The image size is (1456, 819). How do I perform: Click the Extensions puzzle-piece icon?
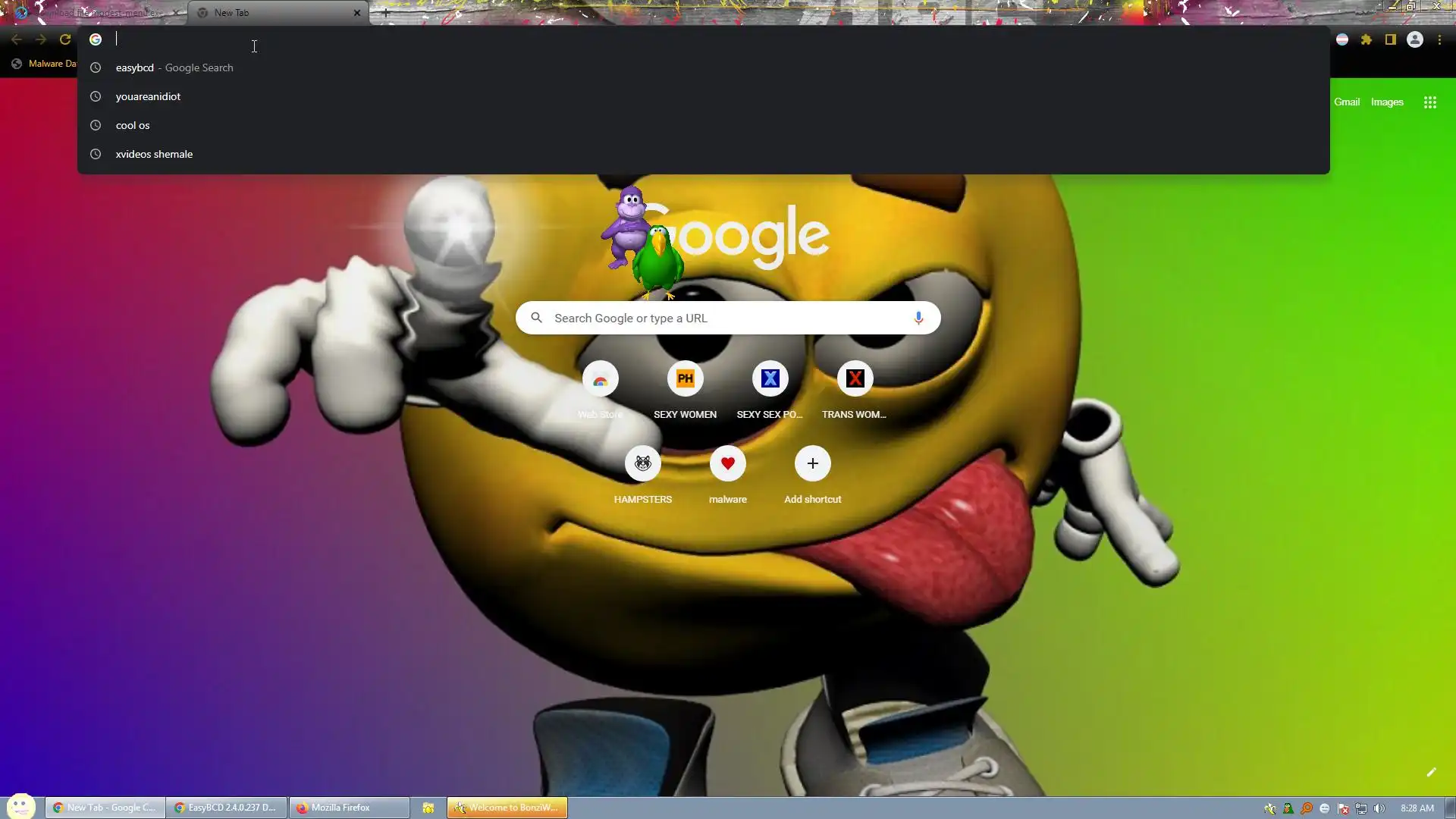pyautogui.click(x=1367, y=39)
